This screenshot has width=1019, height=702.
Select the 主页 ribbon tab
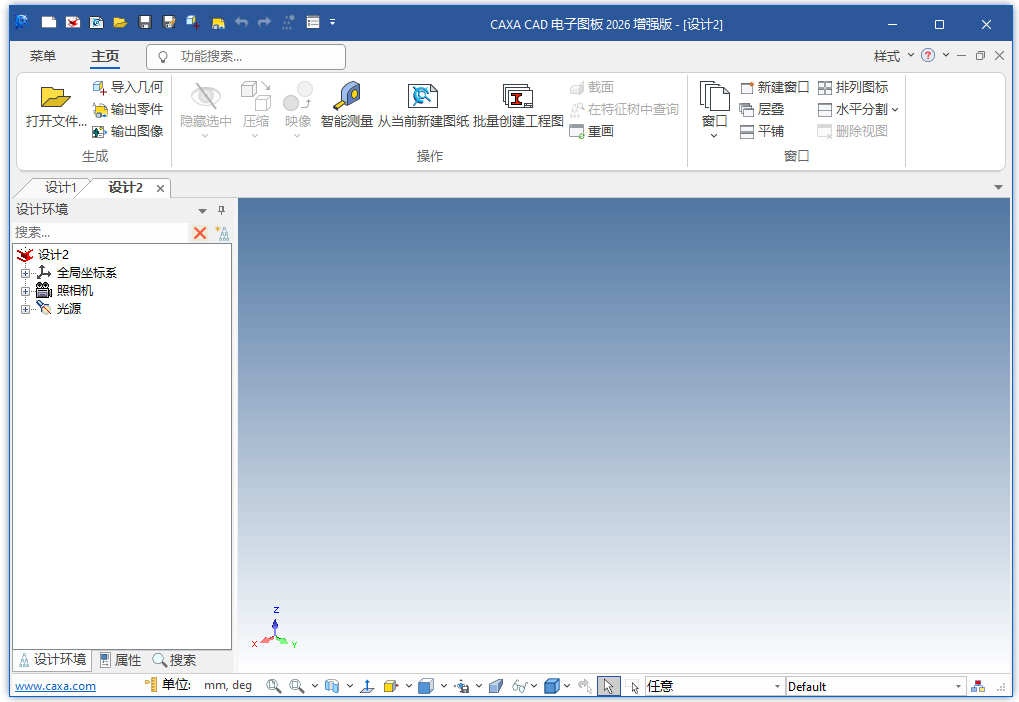[105, 57]
